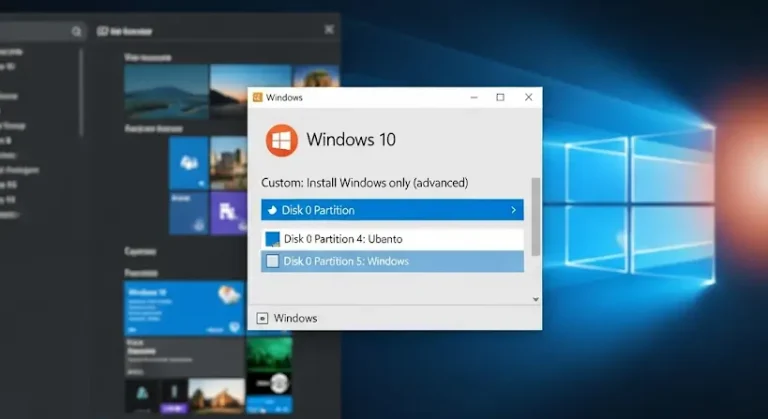This screenshot has height=419, width=768.
Task: Select Disk 0 Partition 5: Windows
Action: click(392, 261)
